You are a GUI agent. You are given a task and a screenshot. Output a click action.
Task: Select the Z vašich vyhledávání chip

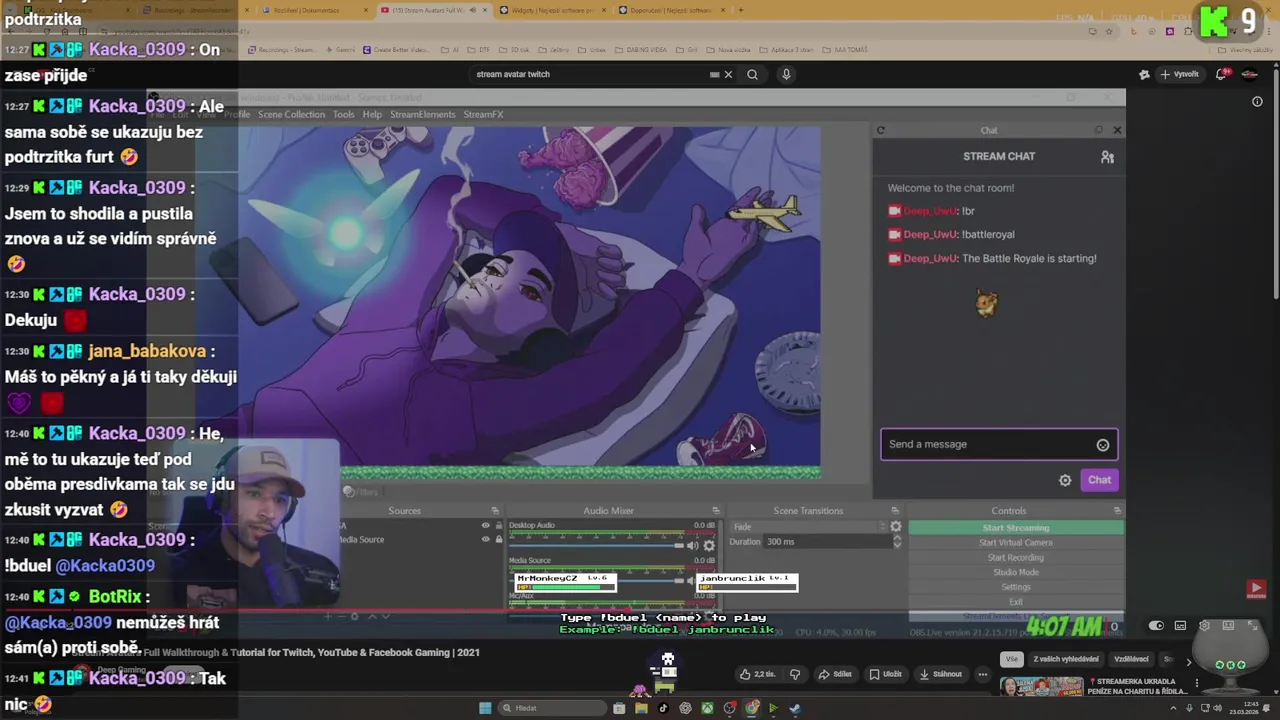click(1064, 659)
